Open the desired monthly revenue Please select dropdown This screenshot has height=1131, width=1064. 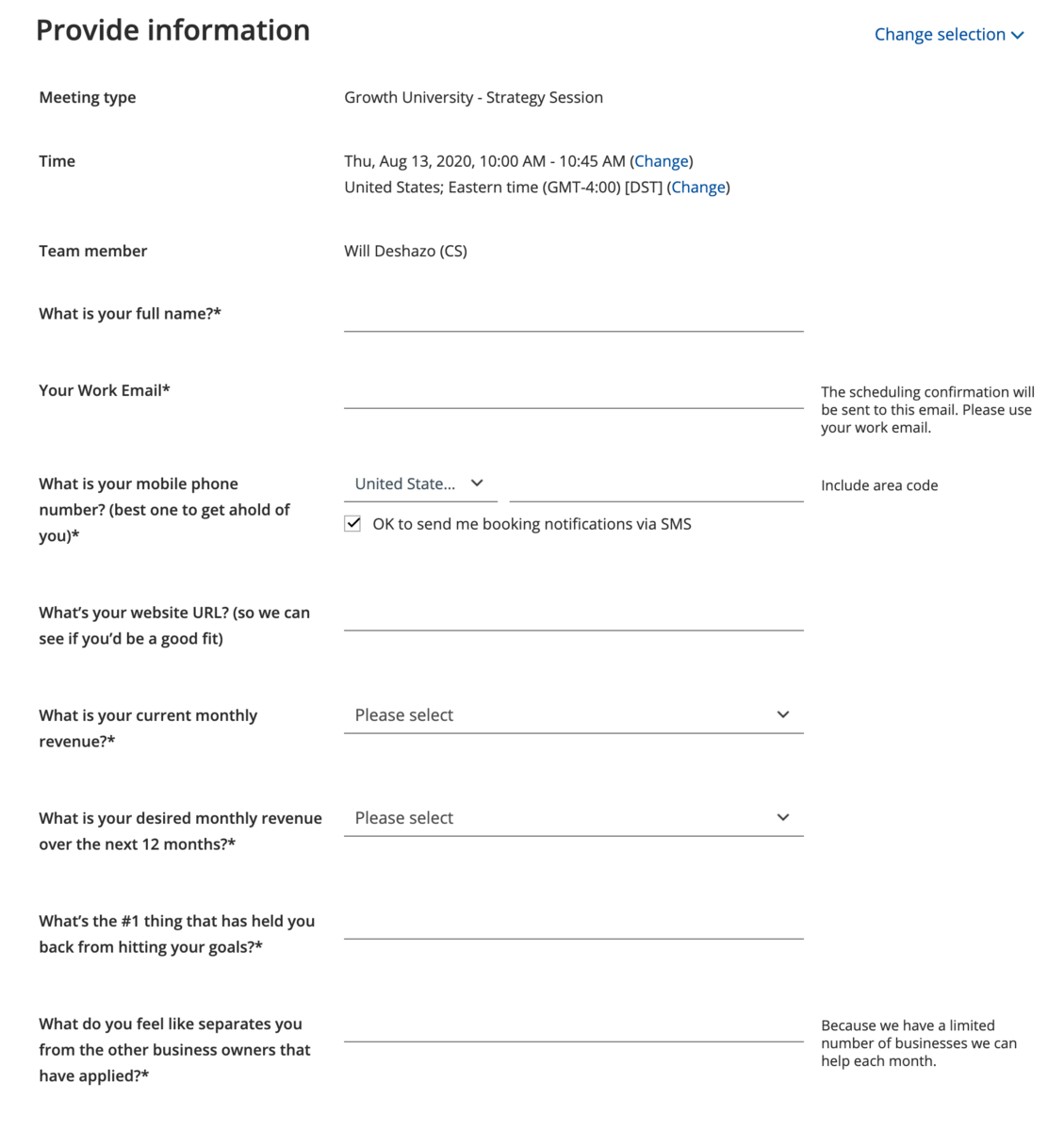(x=573, y=817)
